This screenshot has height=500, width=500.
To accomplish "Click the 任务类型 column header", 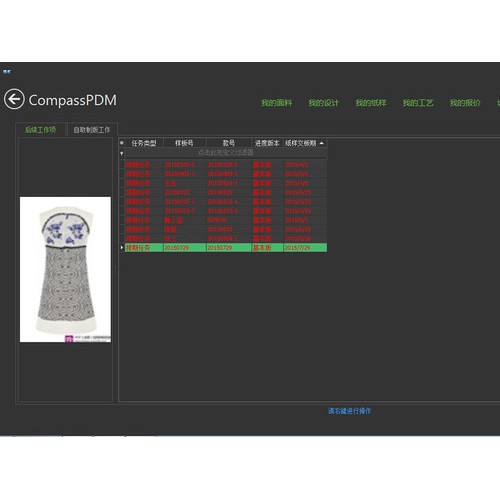I will (x=144, y=143).
